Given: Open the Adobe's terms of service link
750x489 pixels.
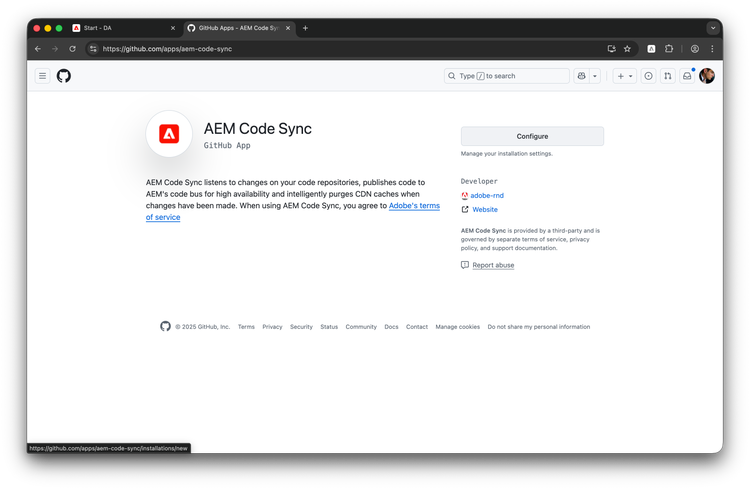Looking at the screenshot, I should [x=414, y=206].
